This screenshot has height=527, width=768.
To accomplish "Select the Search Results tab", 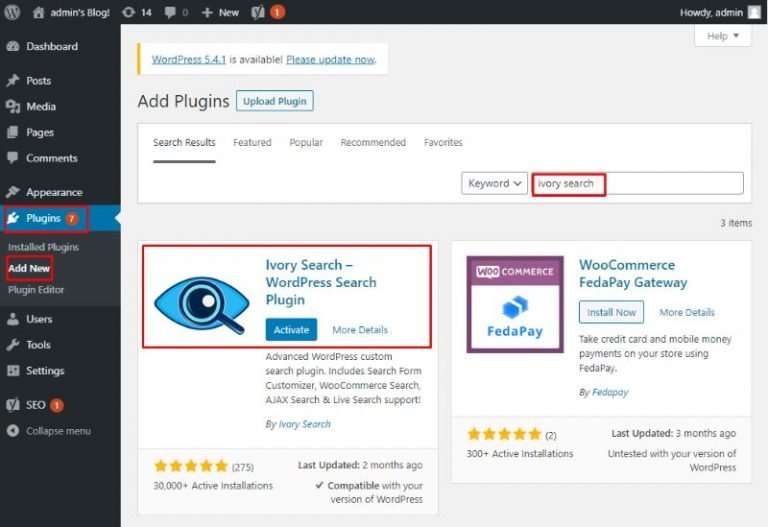I will (184, 143).
